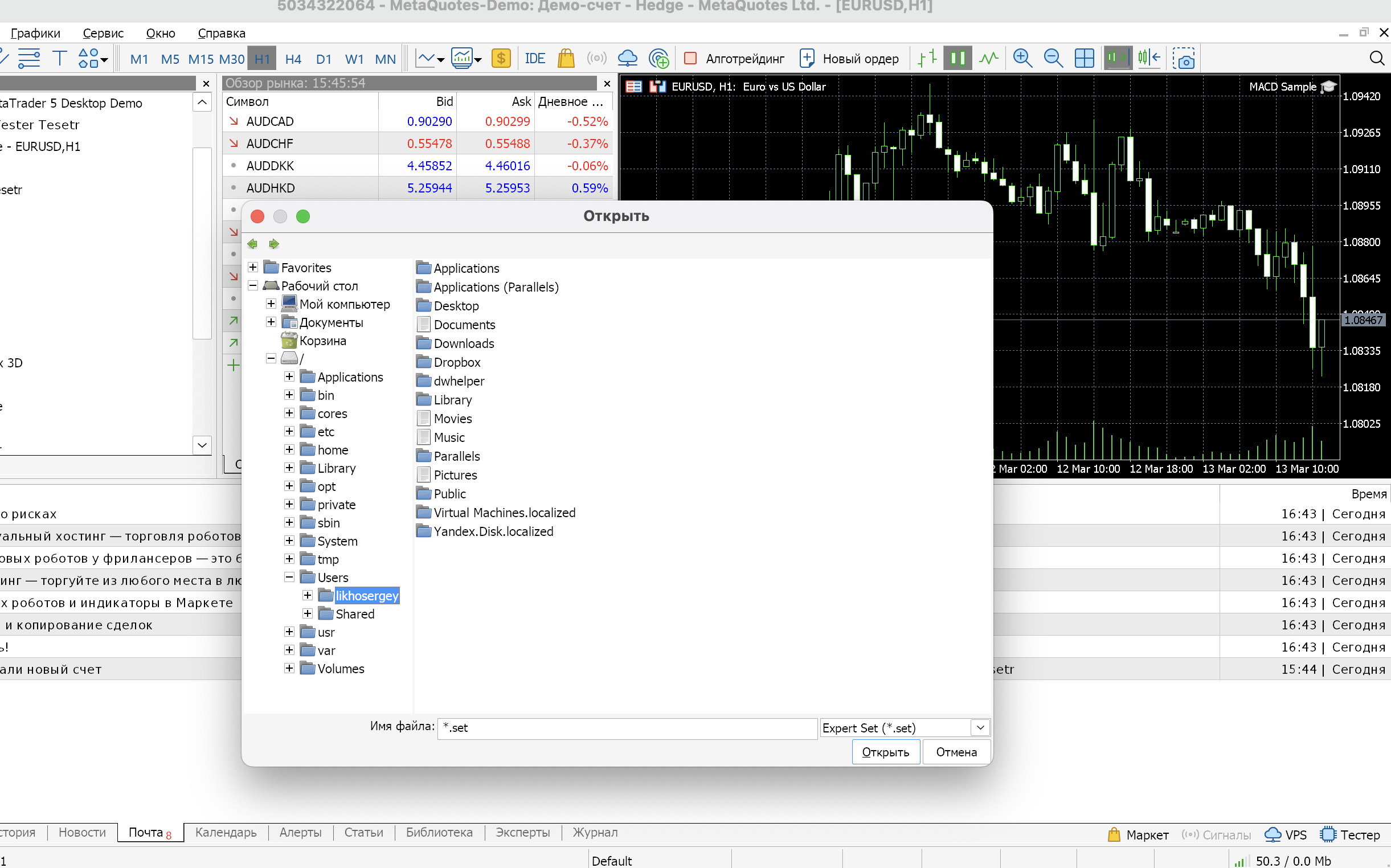The height and width of the screenshot is (868, 1391).
Task: Close the Market Watch panel
Action: [607, 84]
